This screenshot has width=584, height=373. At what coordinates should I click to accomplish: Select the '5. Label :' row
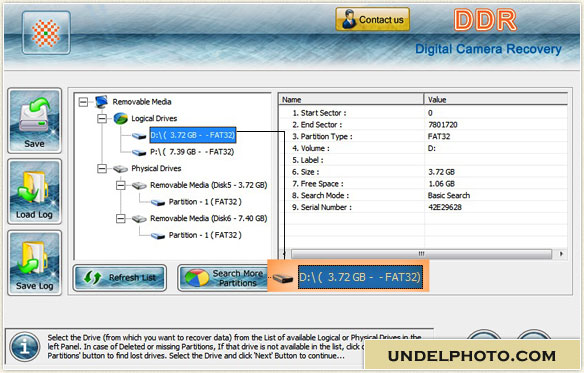(423, 160)
